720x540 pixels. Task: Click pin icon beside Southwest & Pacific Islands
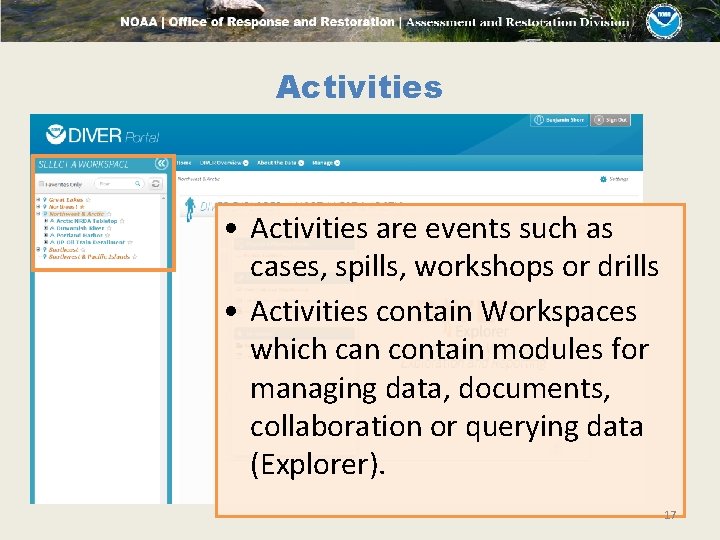tap(45, 257)
